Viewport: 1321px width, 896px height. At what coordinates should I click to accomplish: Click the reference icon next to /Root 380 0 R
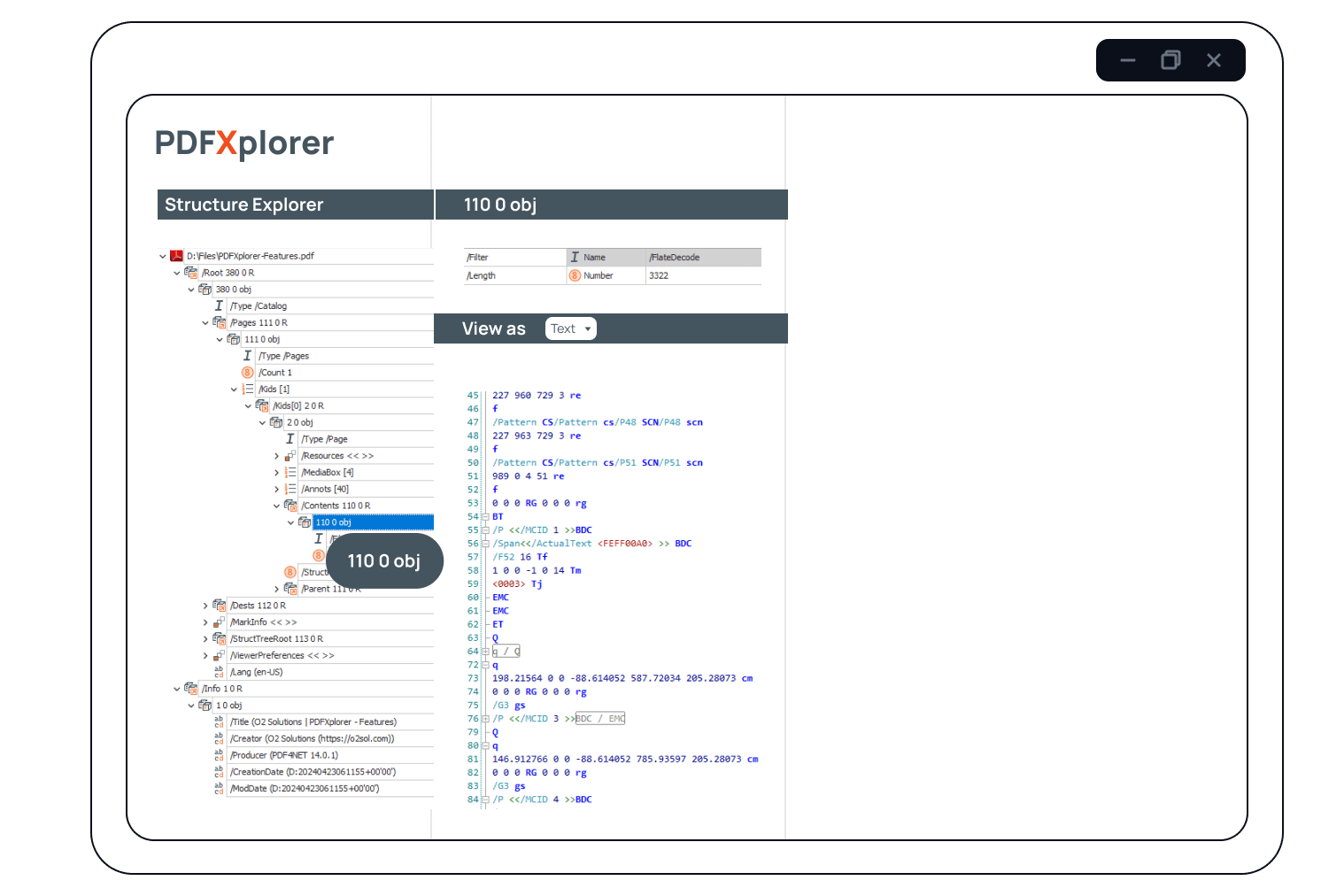tap(190, 273)
